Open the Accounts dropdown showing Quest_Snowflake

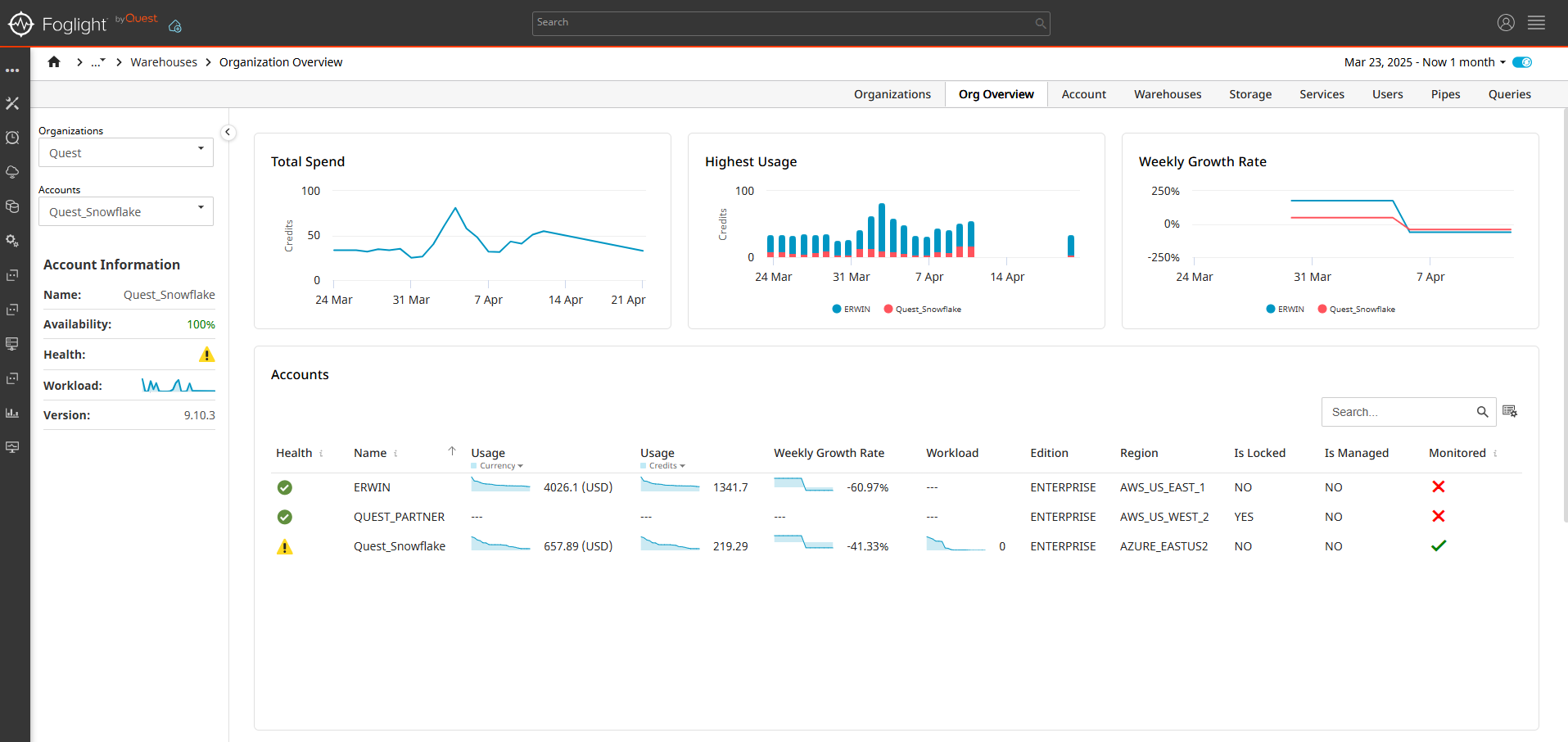click(126, 211)
